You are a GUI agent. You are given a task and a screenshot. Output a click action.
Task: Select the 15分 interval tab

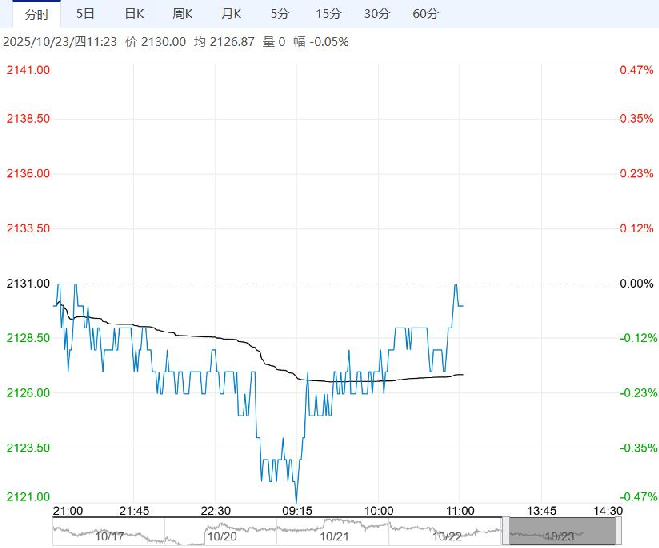[x=328, y=13]
